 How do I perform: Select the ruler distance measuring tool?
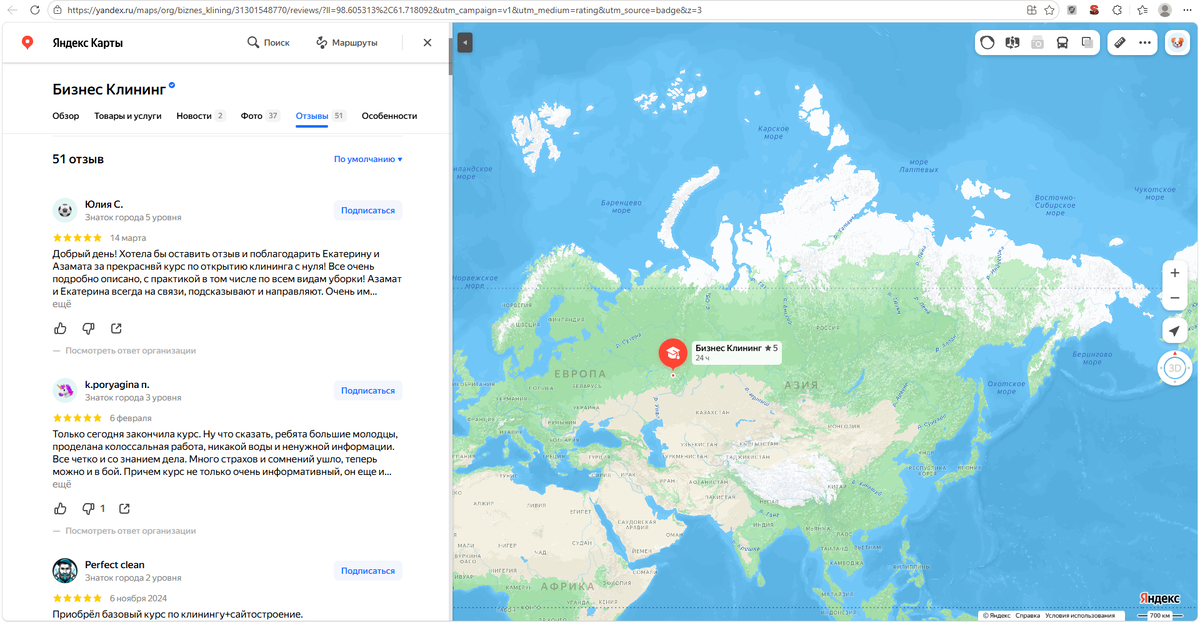click(x=1120, y=42)
